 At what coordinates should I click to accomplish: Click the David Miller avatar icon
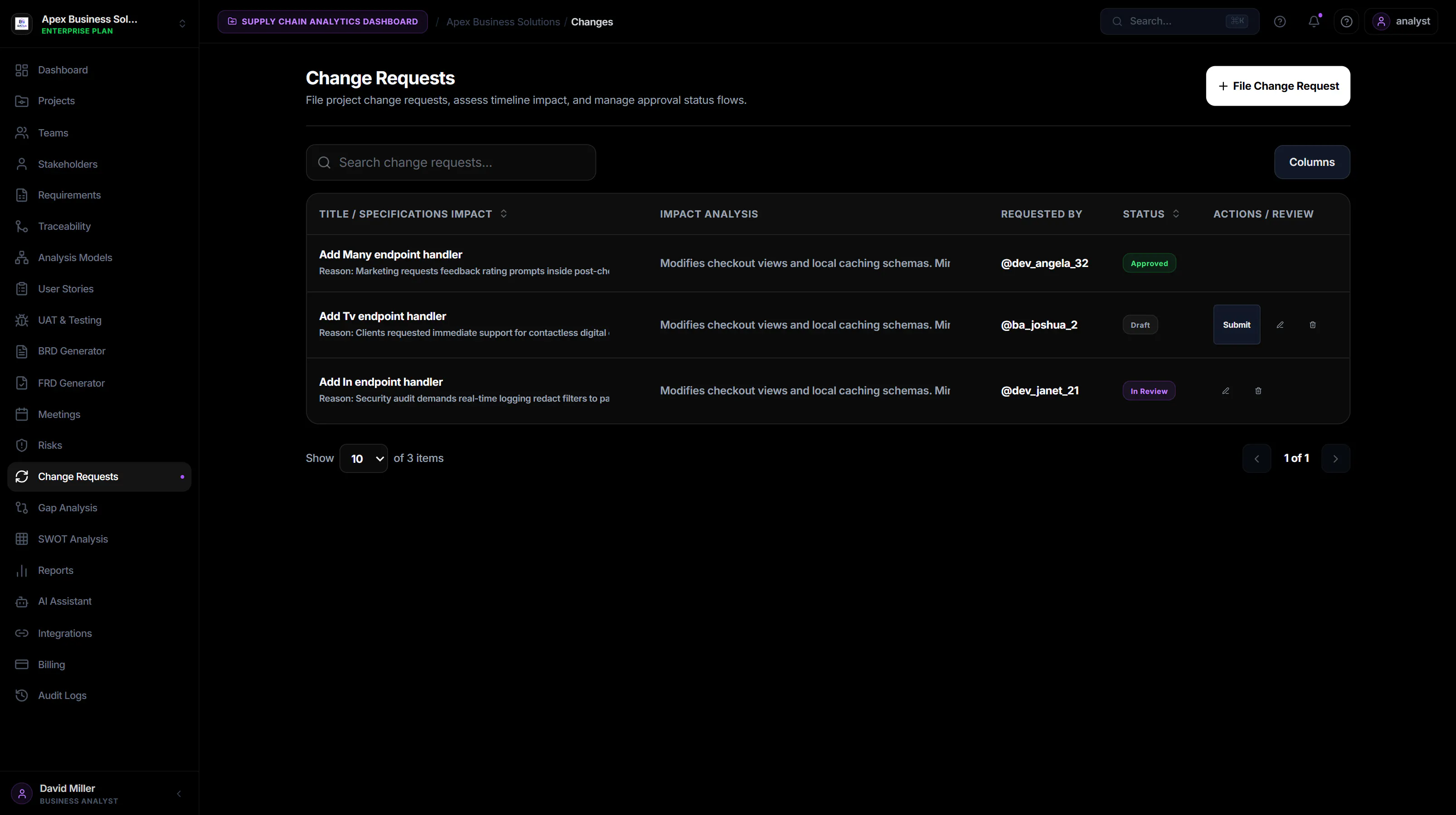pos(22,794)
